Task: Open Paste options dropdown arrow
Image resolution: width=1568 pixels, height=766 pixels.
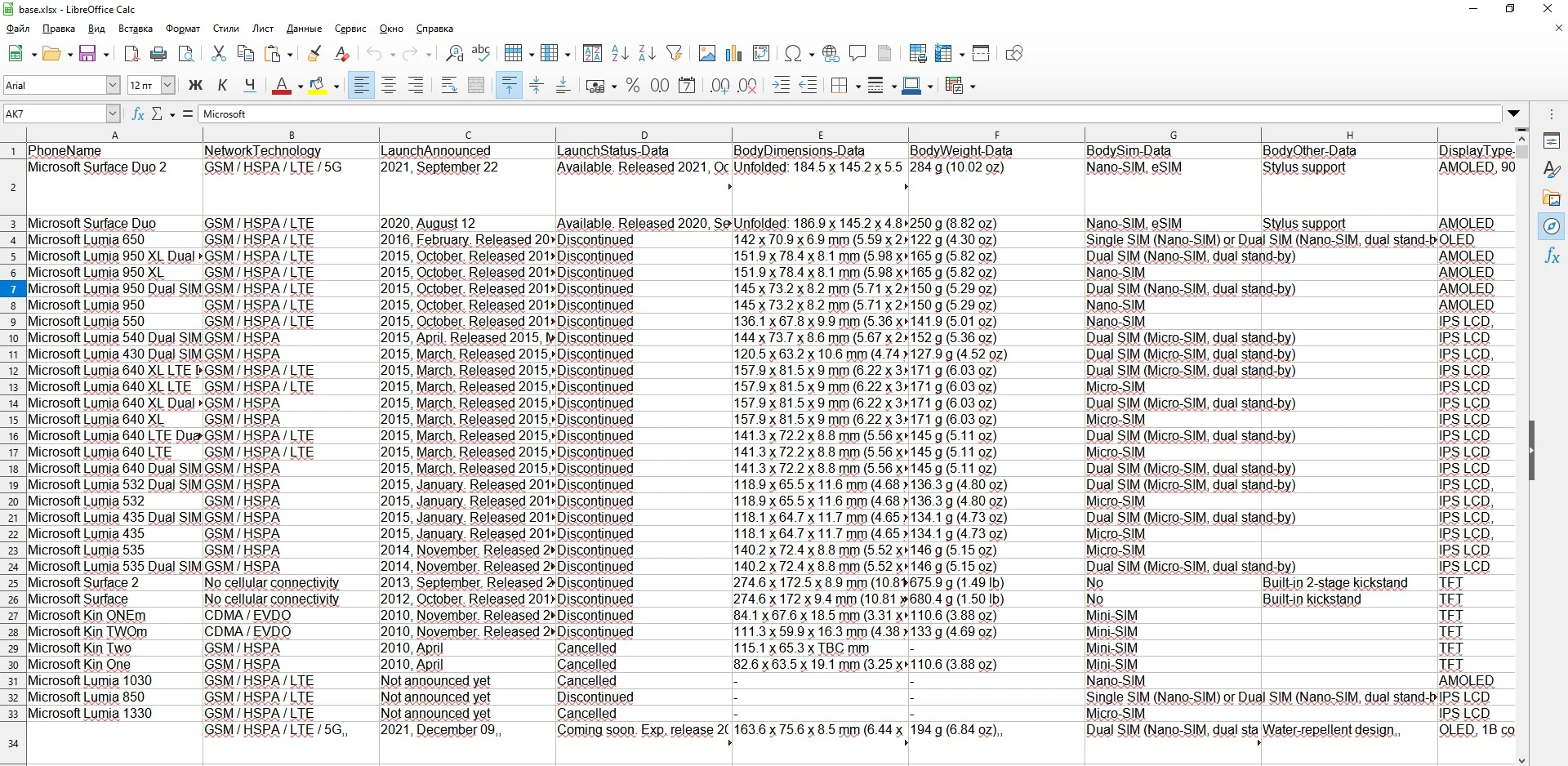Action: tap(290, 54)
